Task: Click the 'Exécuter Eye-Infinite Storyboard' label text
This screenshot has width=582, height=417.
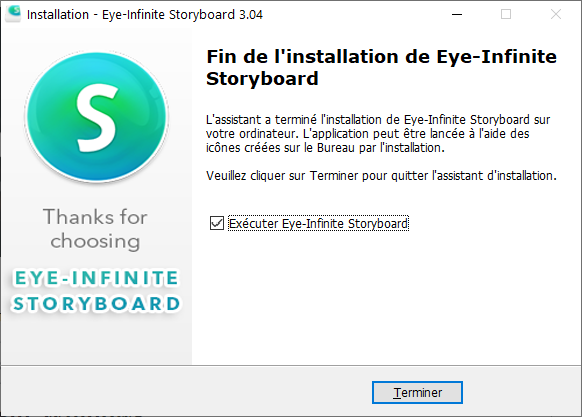Action: (x=318, y=224)
